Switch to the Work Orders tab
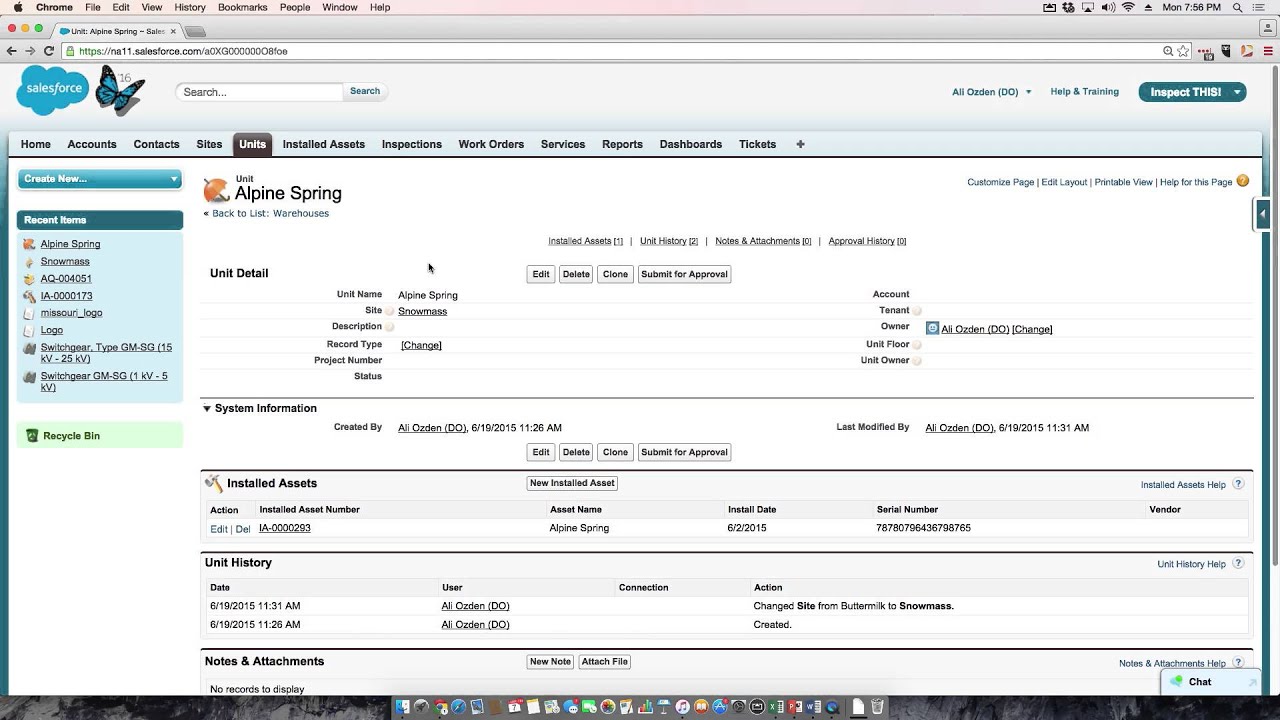This screenshot has width=1280, height=720. pos(491,144)
